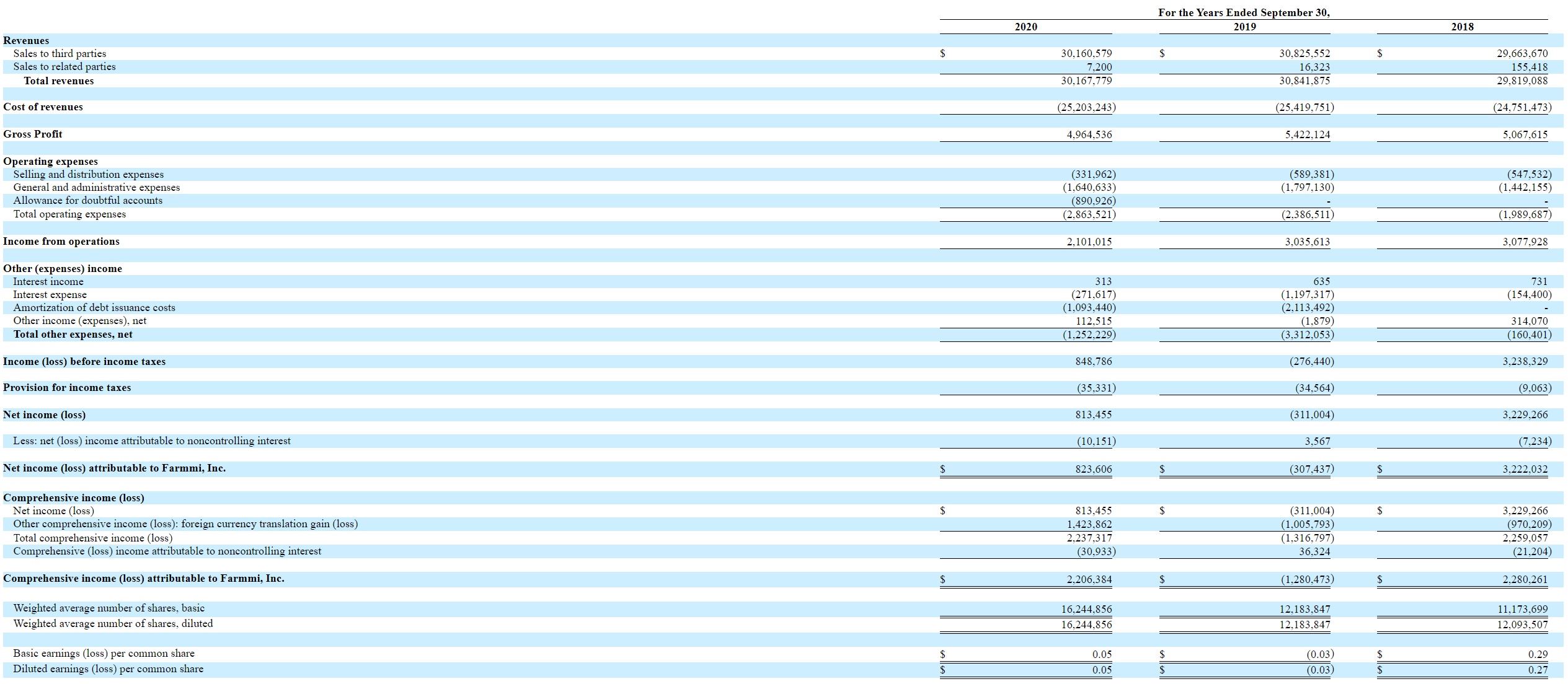Click 2018 net income attributable value 3,222,032
This screenshot has width=1568, height=684.
[x=1525, y=469]
